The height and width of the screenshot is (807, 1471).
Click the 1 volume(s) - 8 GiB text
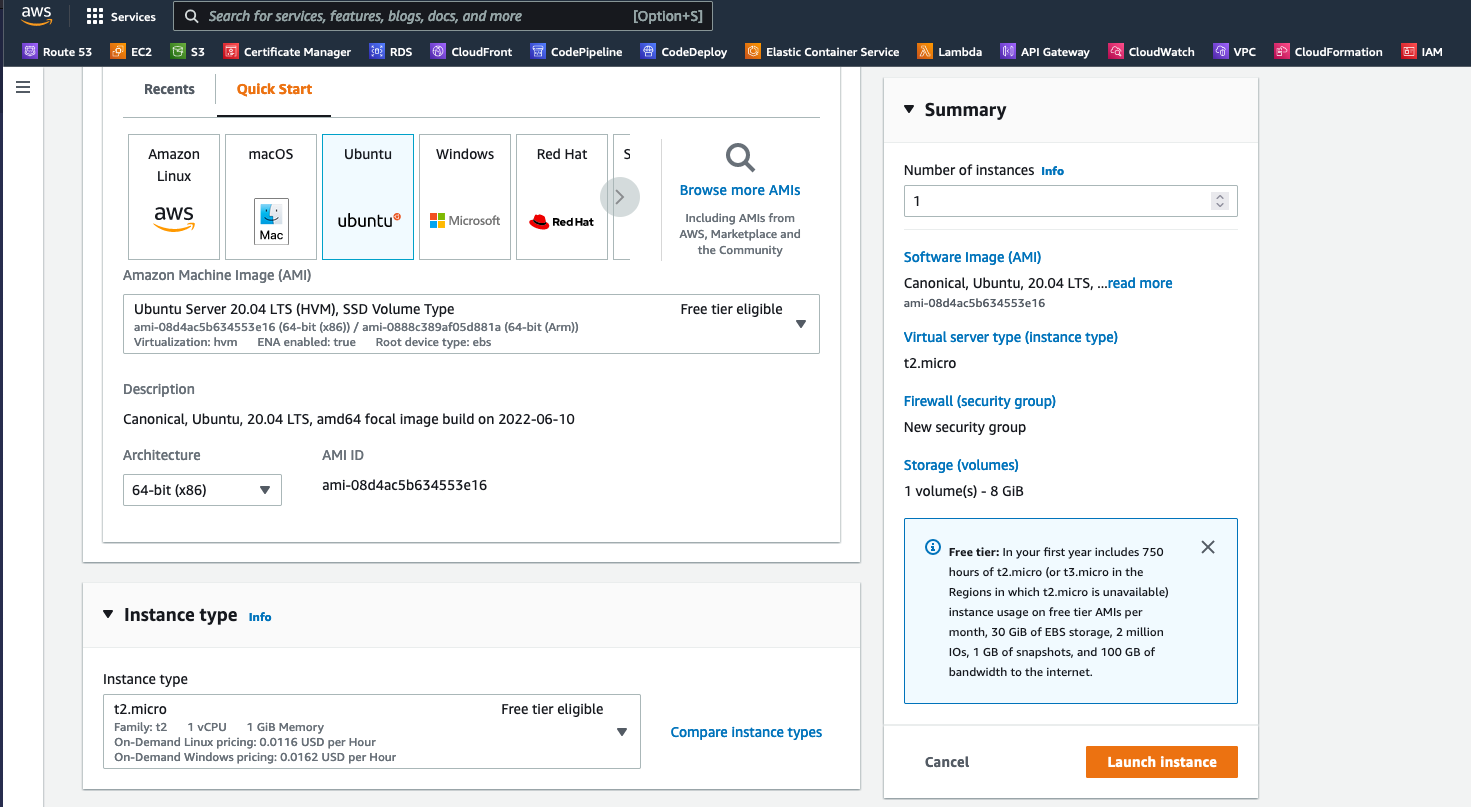964,491
